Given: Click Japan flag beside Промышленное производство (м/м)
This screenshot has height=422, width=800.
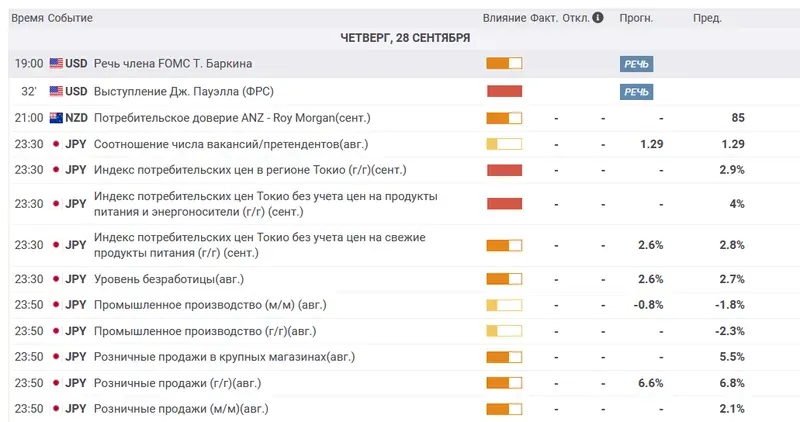Looking at the screenshot, I should pos(56,305).
